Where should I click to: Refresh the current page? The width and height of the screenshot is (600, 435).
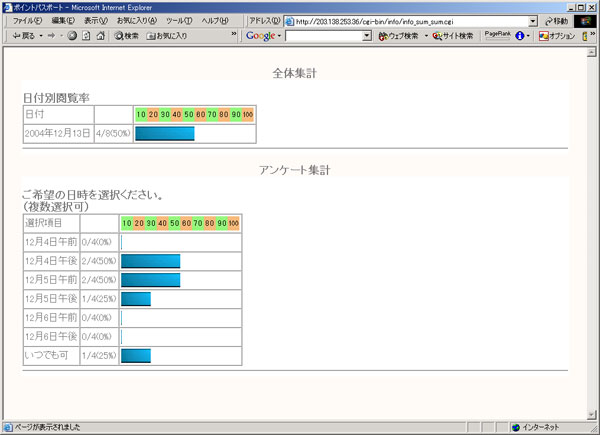[86, 36]
